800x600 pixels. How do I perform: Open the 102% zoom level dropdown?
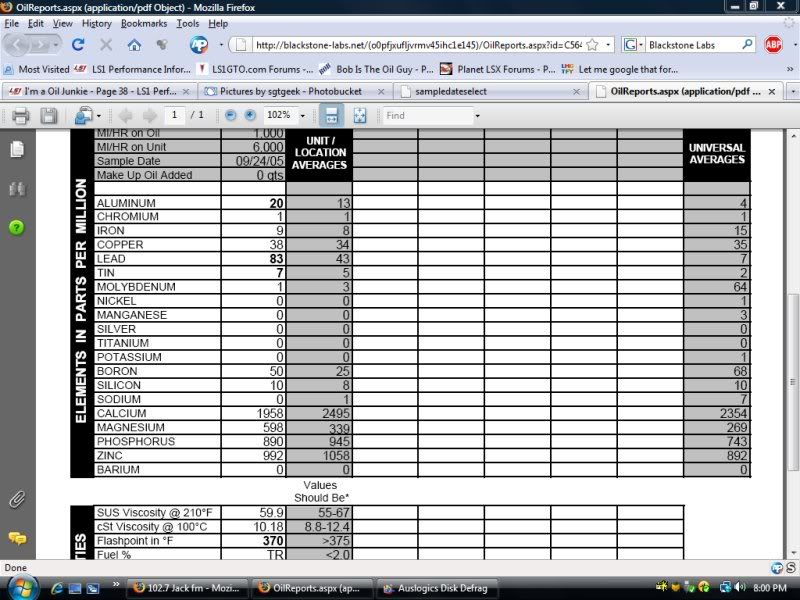coord(303,116)
